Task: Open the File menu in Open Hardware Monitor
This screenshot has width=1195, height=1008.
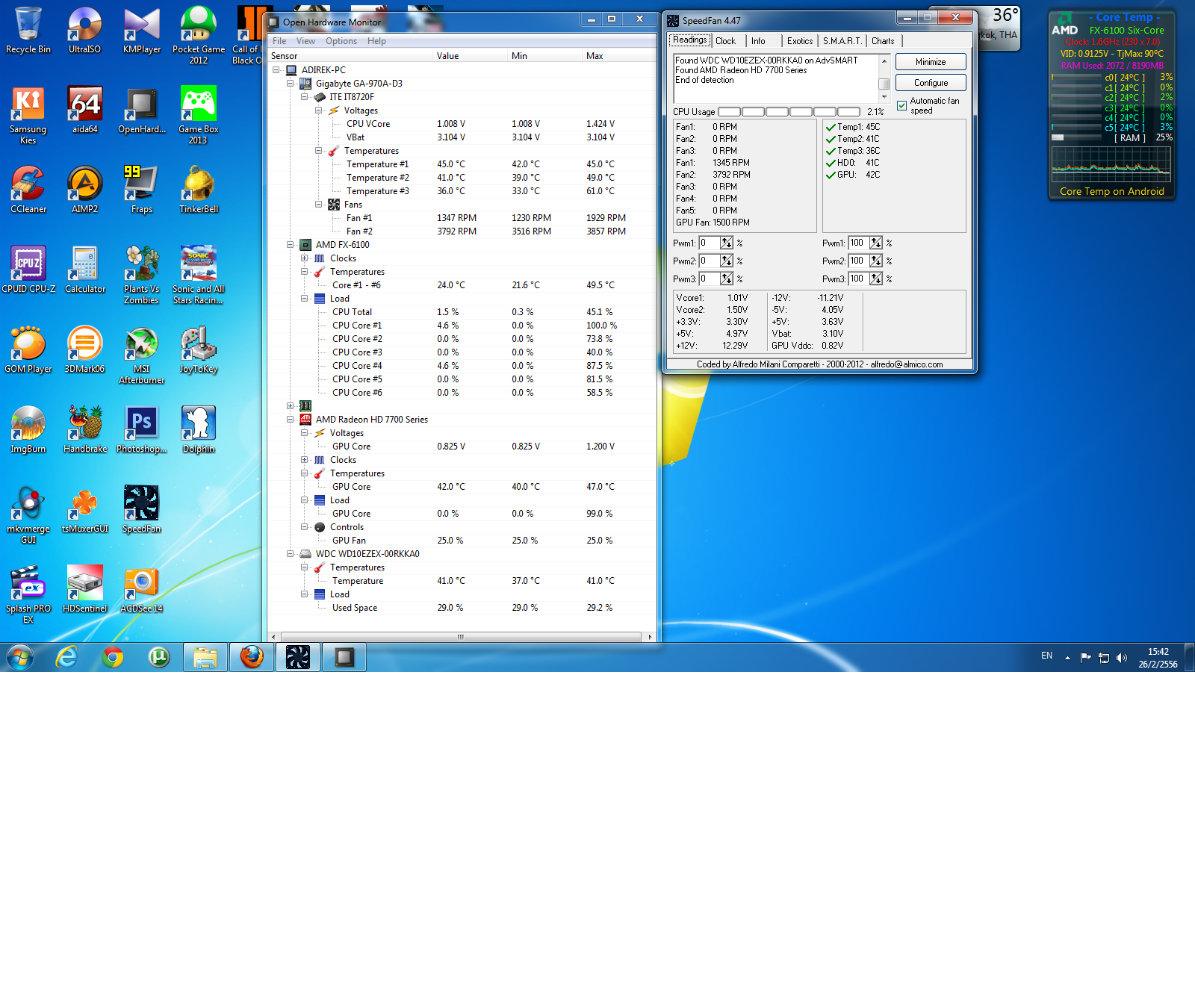Action: click(279, 41)
